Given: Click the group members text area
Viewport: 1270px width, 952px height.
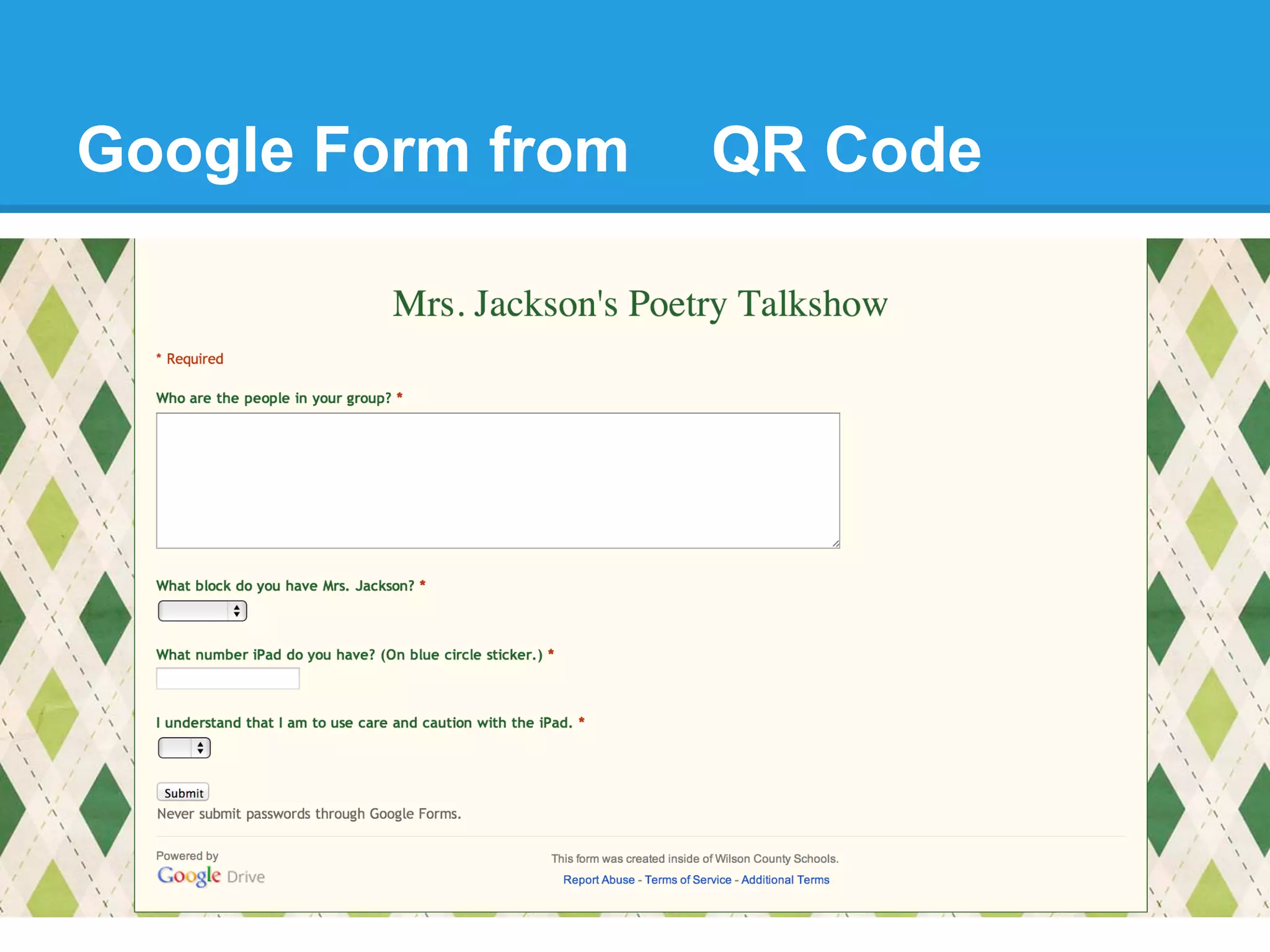Looking at the screenshot, I should tap(498, 480).
